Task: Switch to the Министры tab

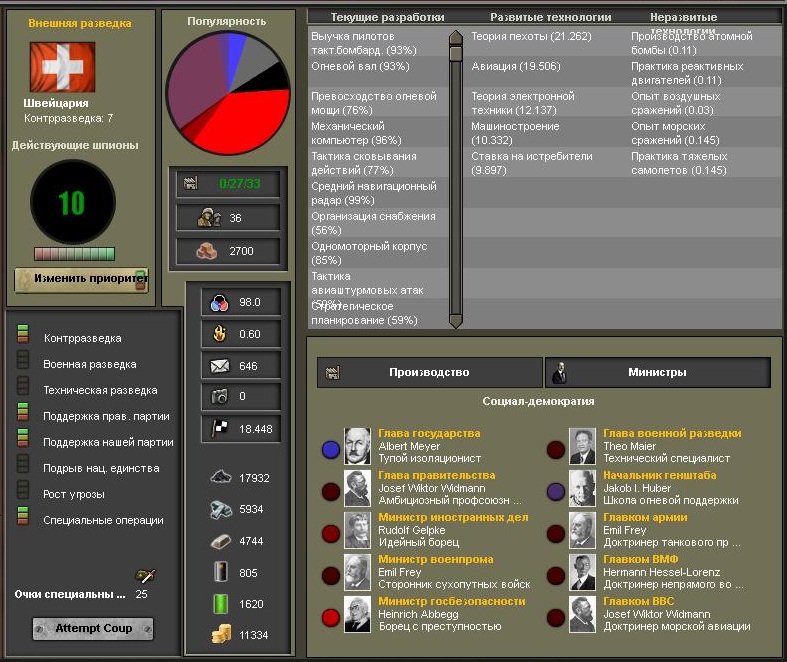Action: click(657, 372)
